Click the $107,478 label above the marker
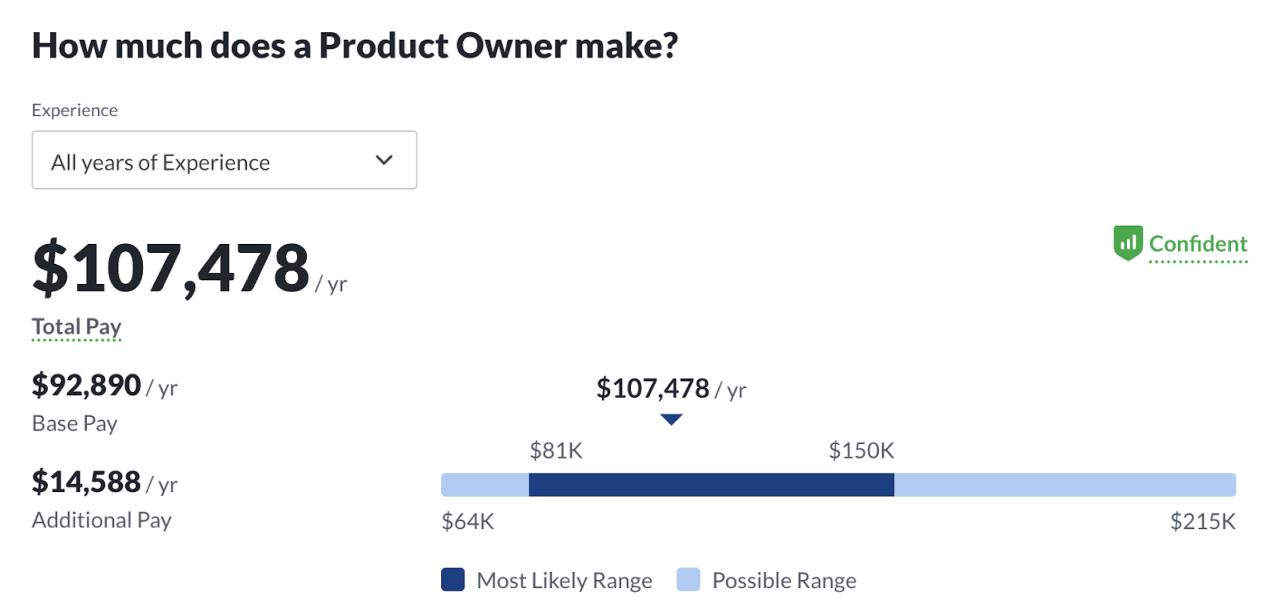 click(653, 388)
